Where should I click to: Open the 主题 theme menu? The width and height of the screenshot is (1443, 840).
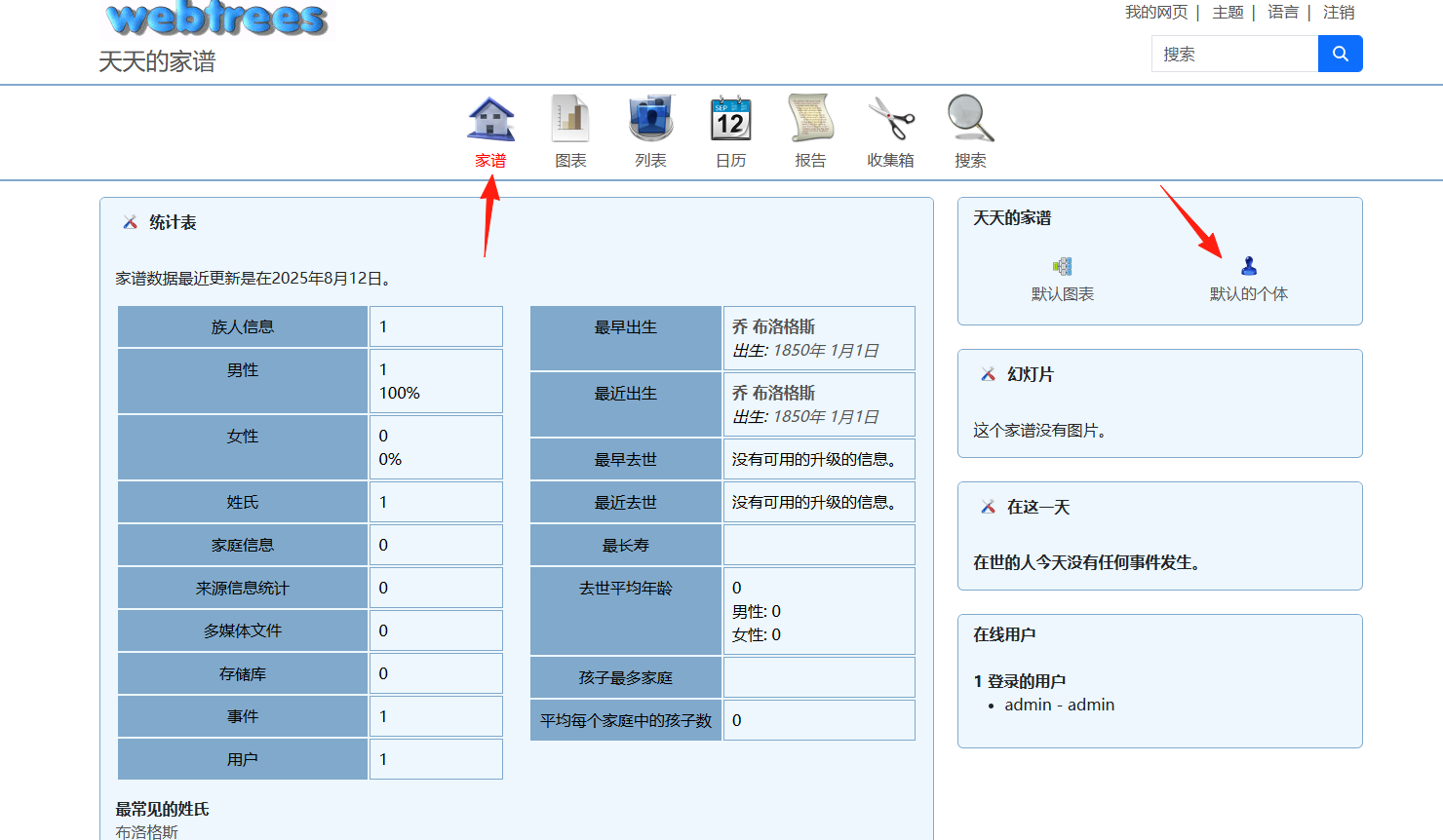pos(1228,13)
